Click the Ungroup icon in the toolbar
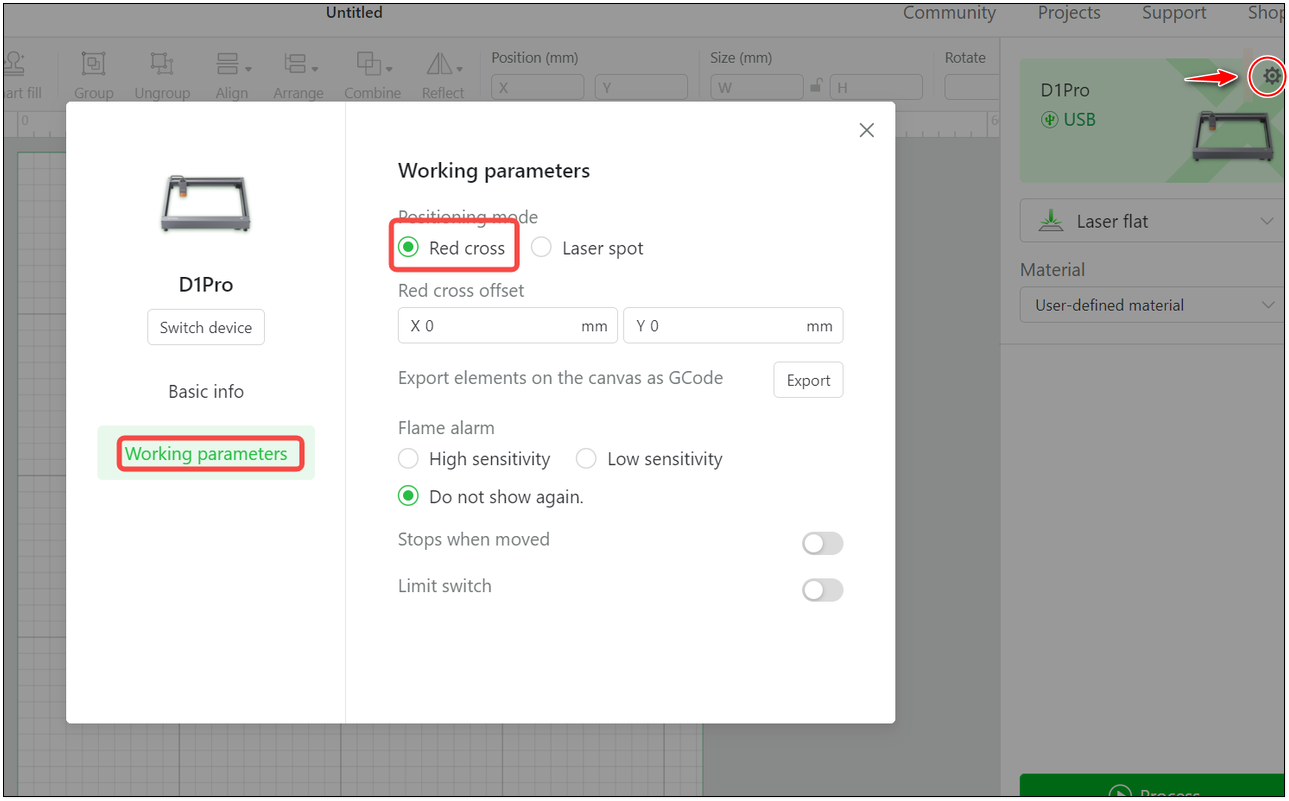This screenshot has height=801, width=1289. coord(162,64)
